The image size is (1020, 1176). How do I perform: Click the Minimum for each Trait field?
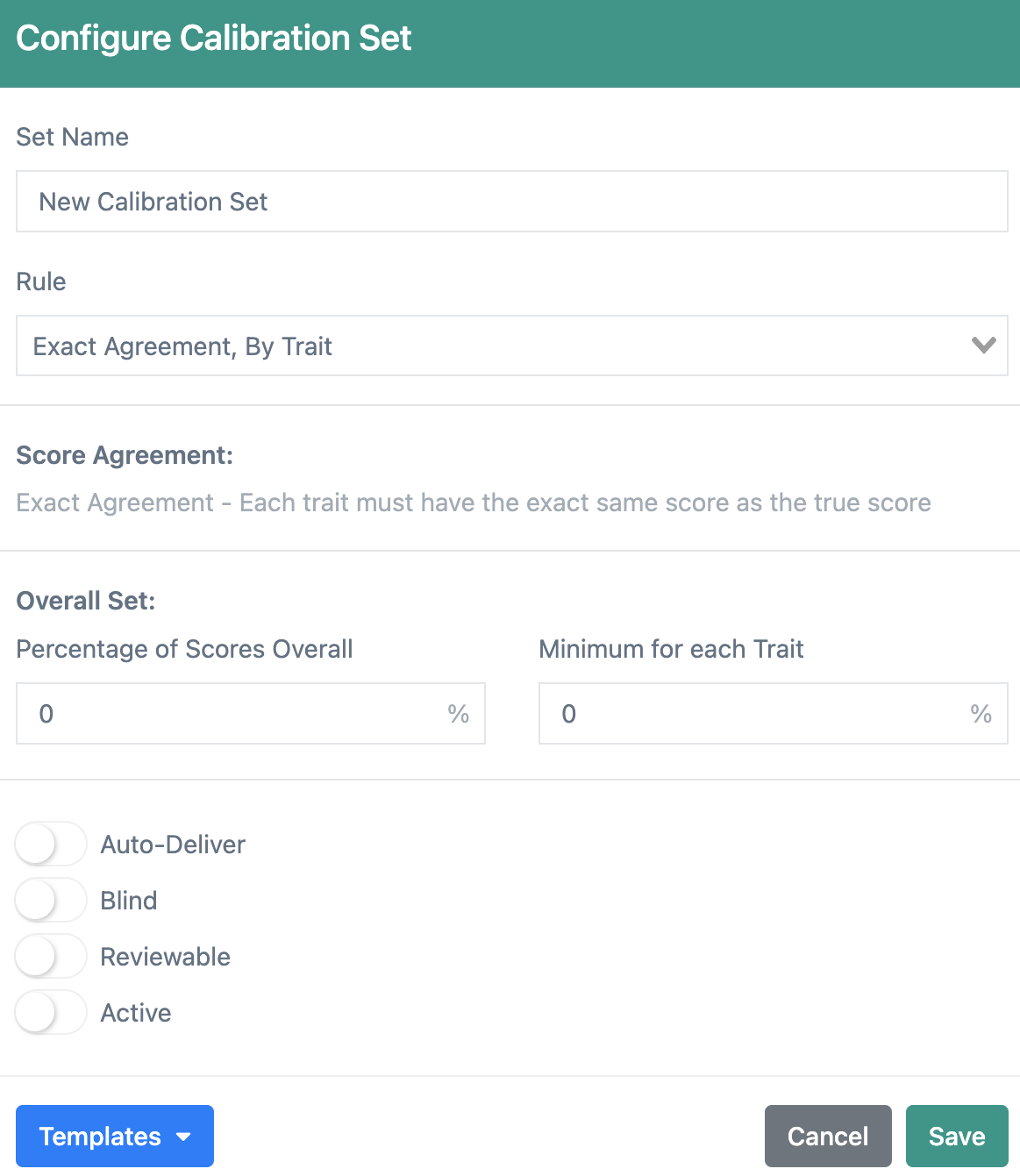[x=745, y=714]
